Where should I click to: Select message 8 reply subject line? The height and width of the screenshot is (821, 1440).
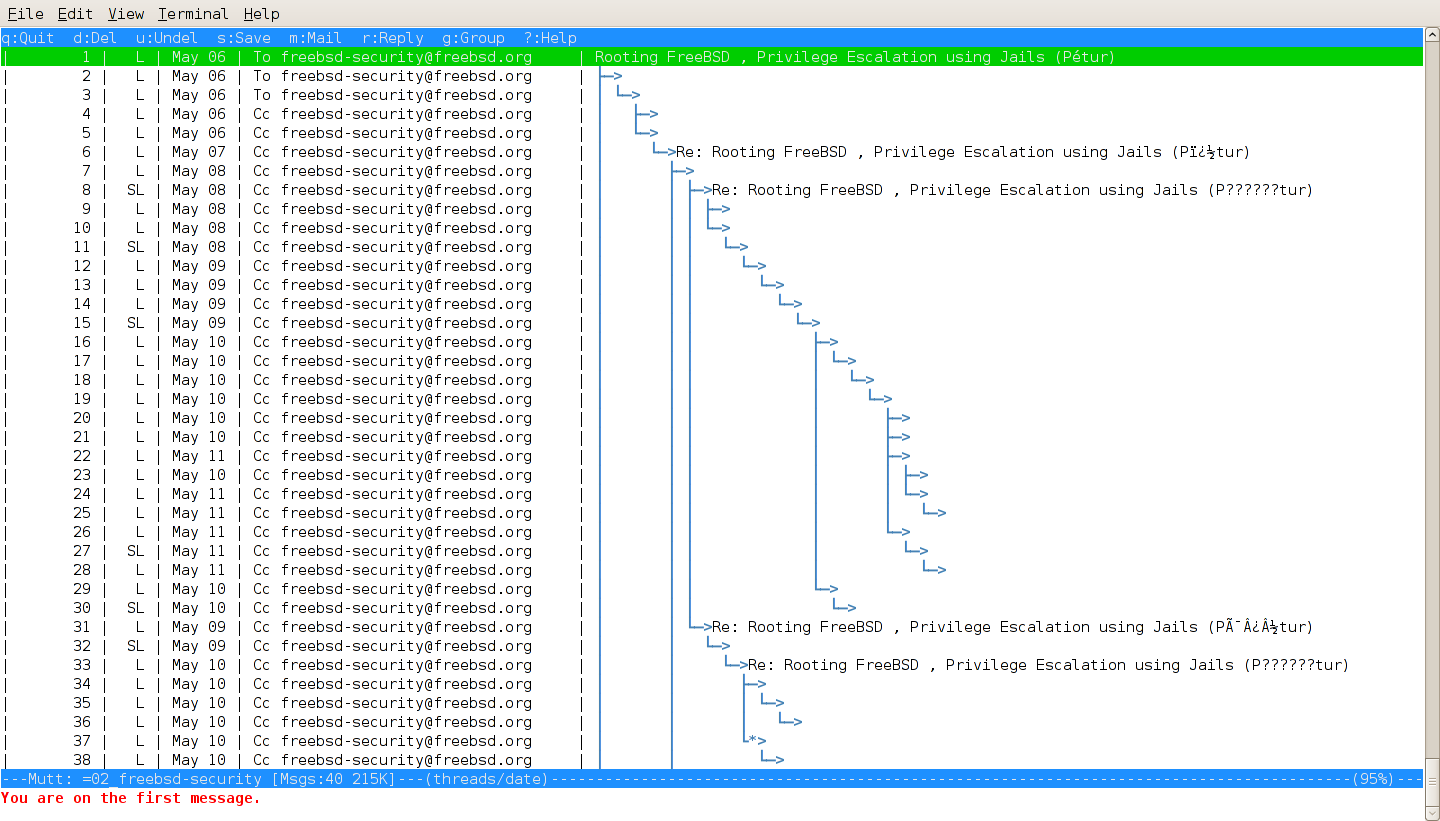coord(1012,190)
